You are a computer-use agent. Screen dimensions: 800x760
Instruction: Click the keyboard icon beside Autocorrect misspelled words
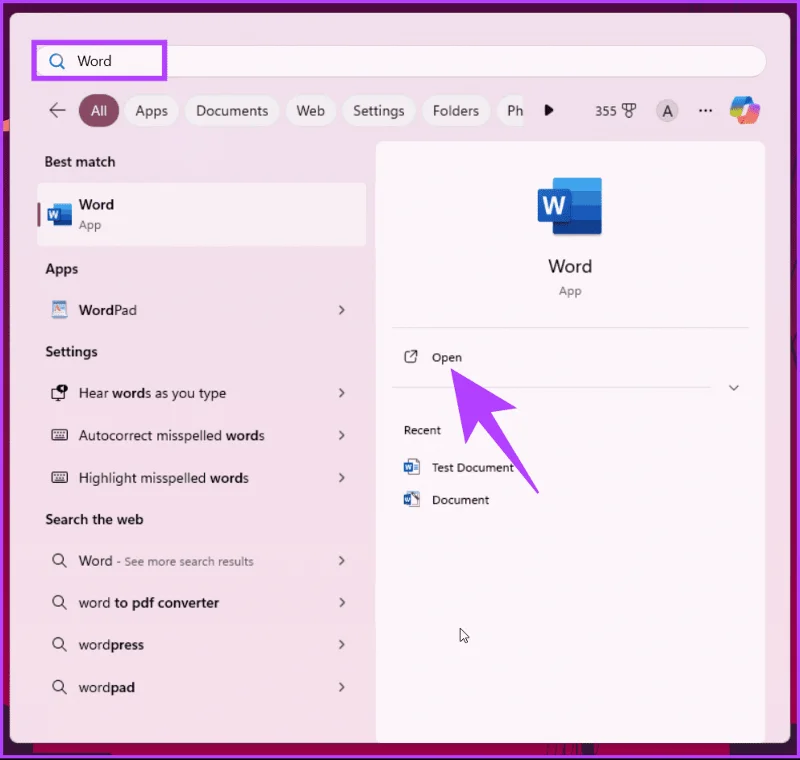pyautogui.click(x=59, y=435)
